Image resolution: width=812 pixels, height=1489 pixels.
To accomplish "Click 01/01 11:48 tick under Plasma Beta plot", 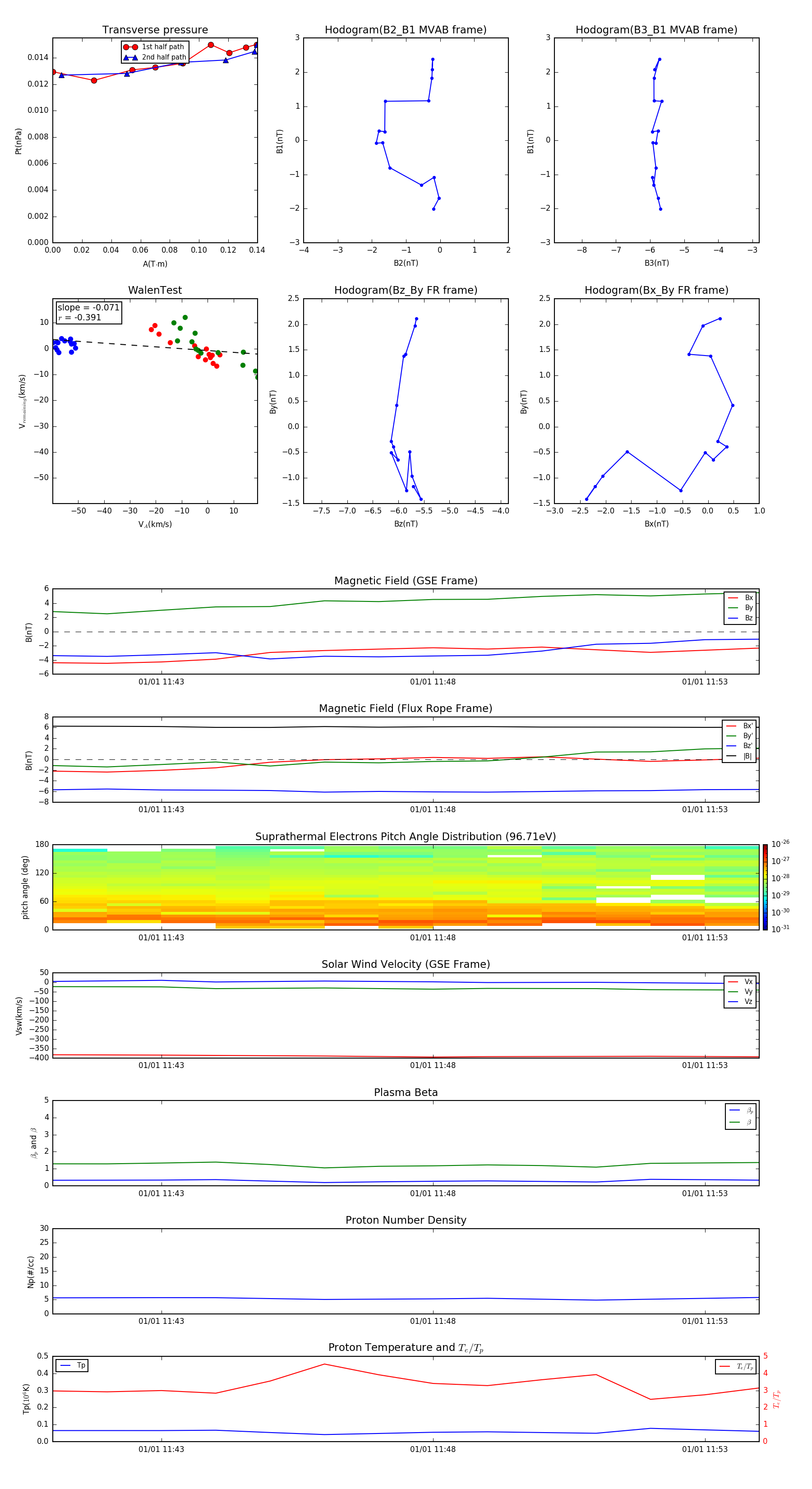I will click(433, 1193).
